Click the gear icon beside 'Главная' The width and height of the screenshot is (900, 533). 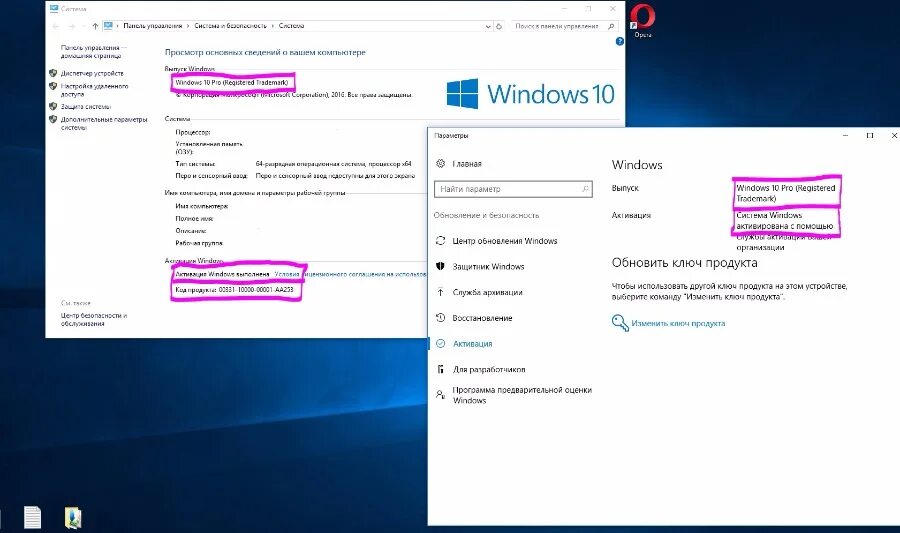tap(440, 164)
